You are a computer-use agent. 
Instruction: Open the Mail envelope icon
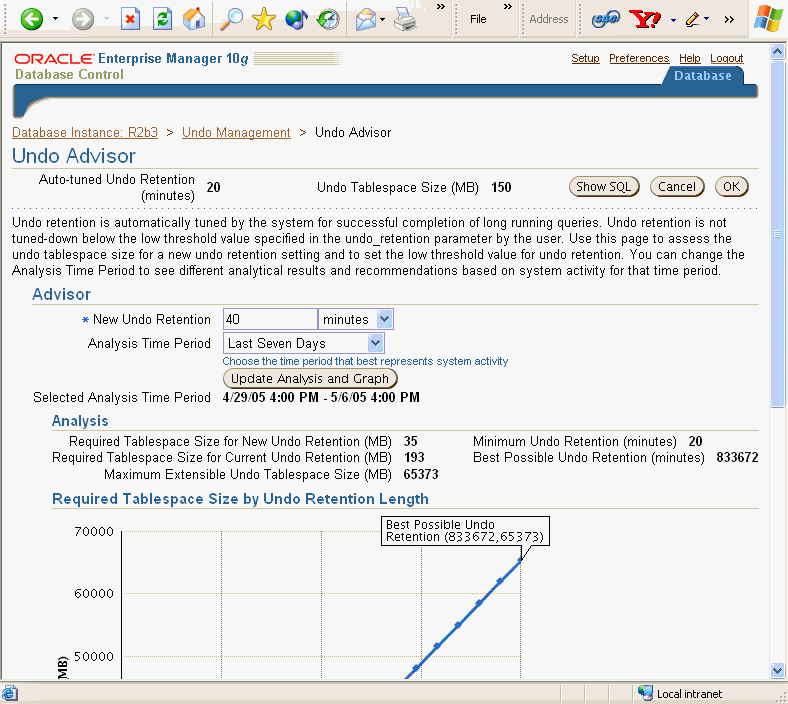click(366, 19)
